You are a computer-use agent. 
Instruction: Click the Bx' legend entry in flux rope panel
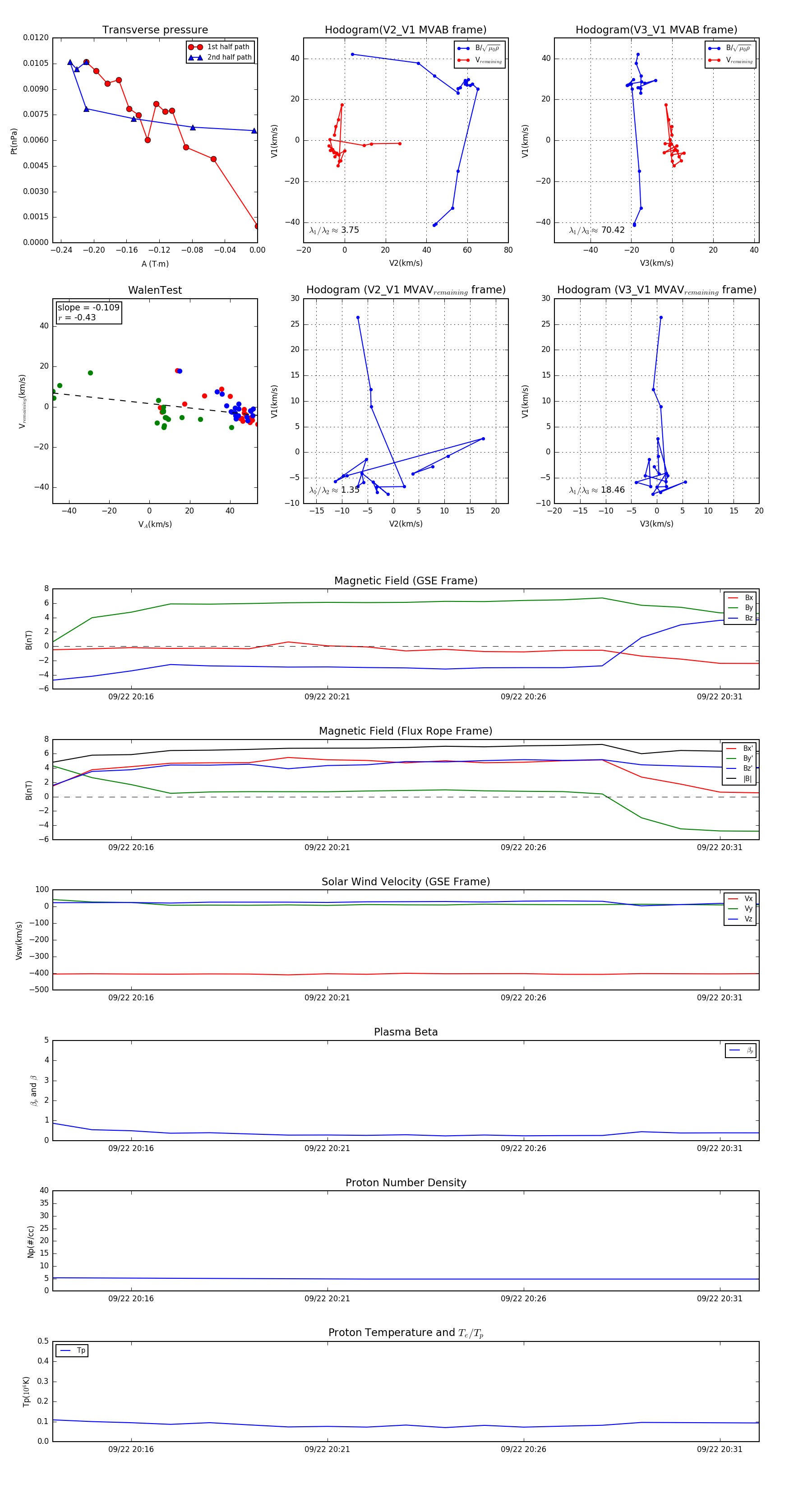(739, 749)
